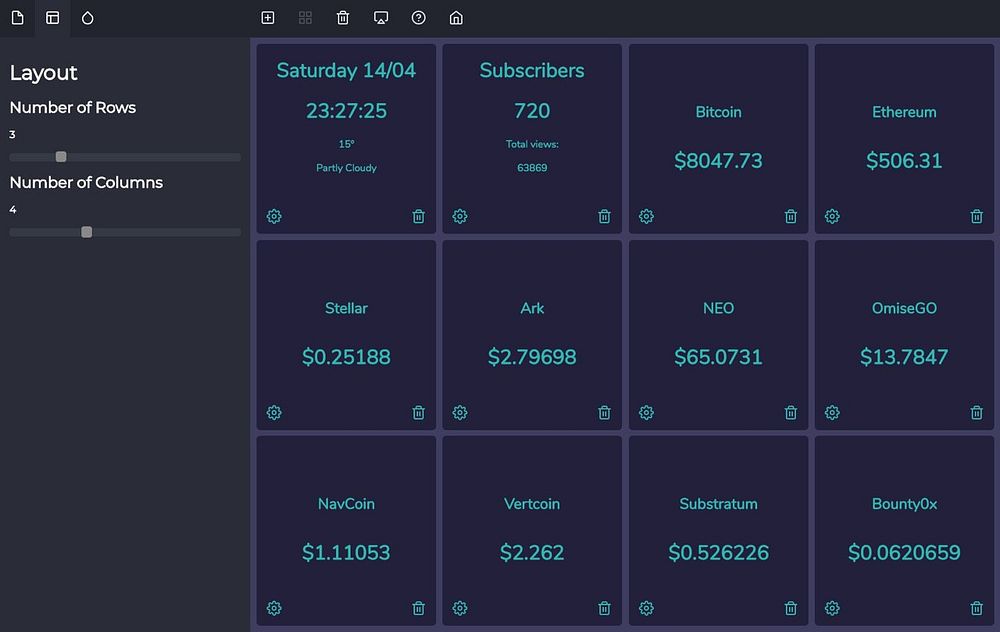
Task: Click the total views value 63869
Action: pos(532,168)
